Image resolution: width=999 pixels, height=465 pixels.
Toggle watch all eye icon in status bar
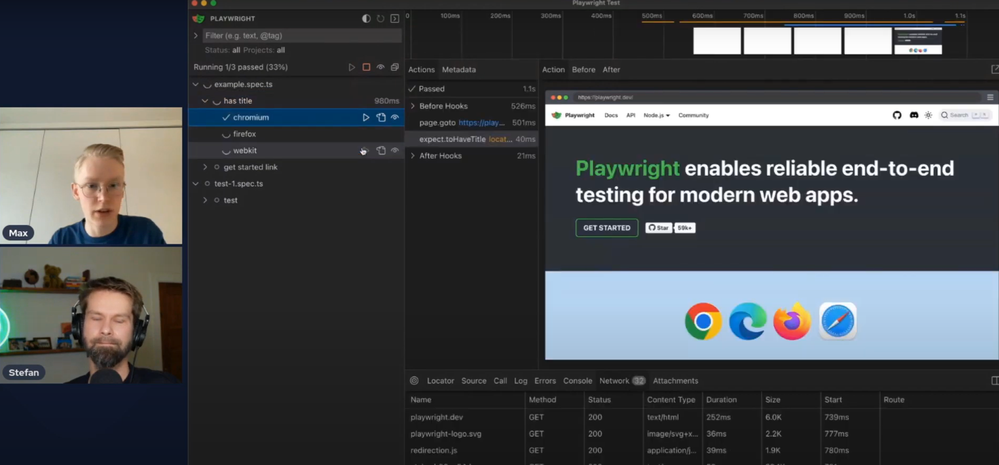(x=380, y=67)
